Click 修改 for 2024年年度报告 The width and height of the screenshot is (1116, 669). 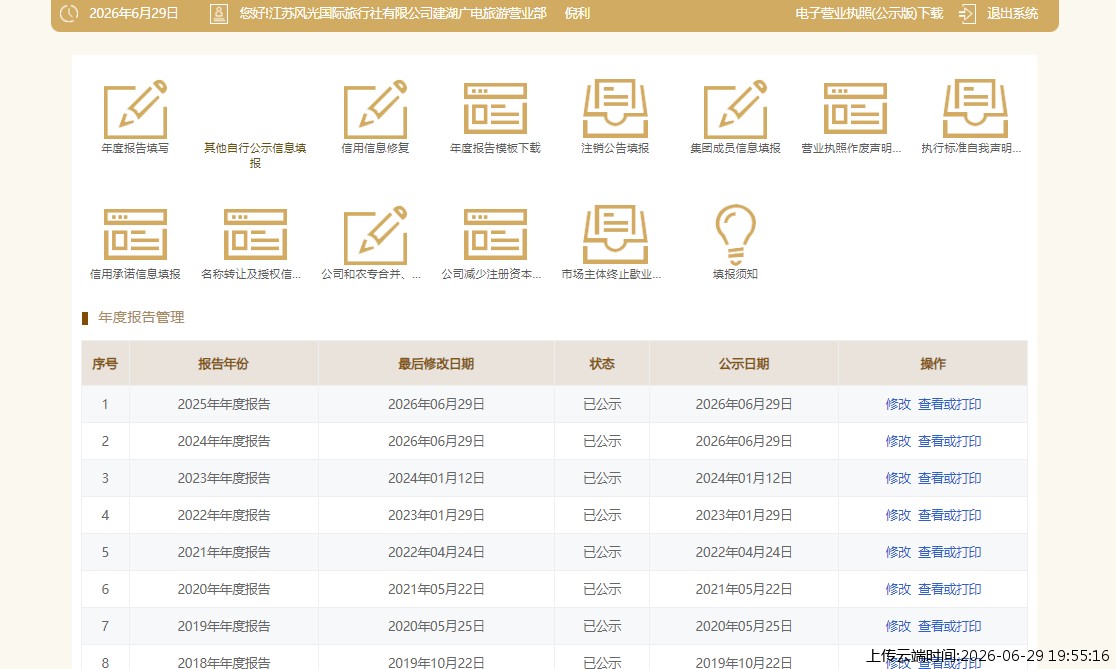click(898, 441)
